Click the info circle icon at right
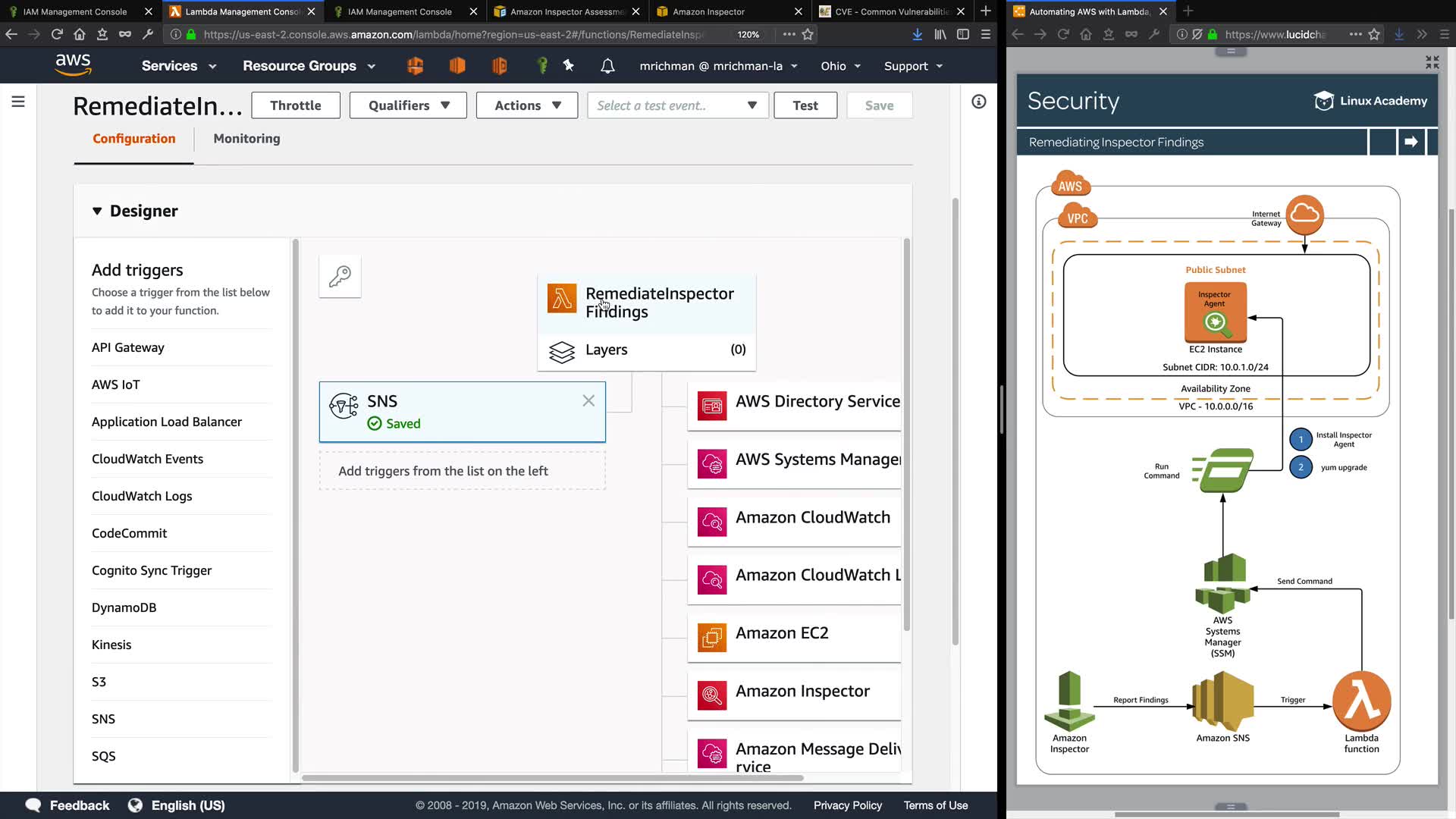The width and height of the screenshot is (1456, 819). pyautogui.click(x=979, y=102)
